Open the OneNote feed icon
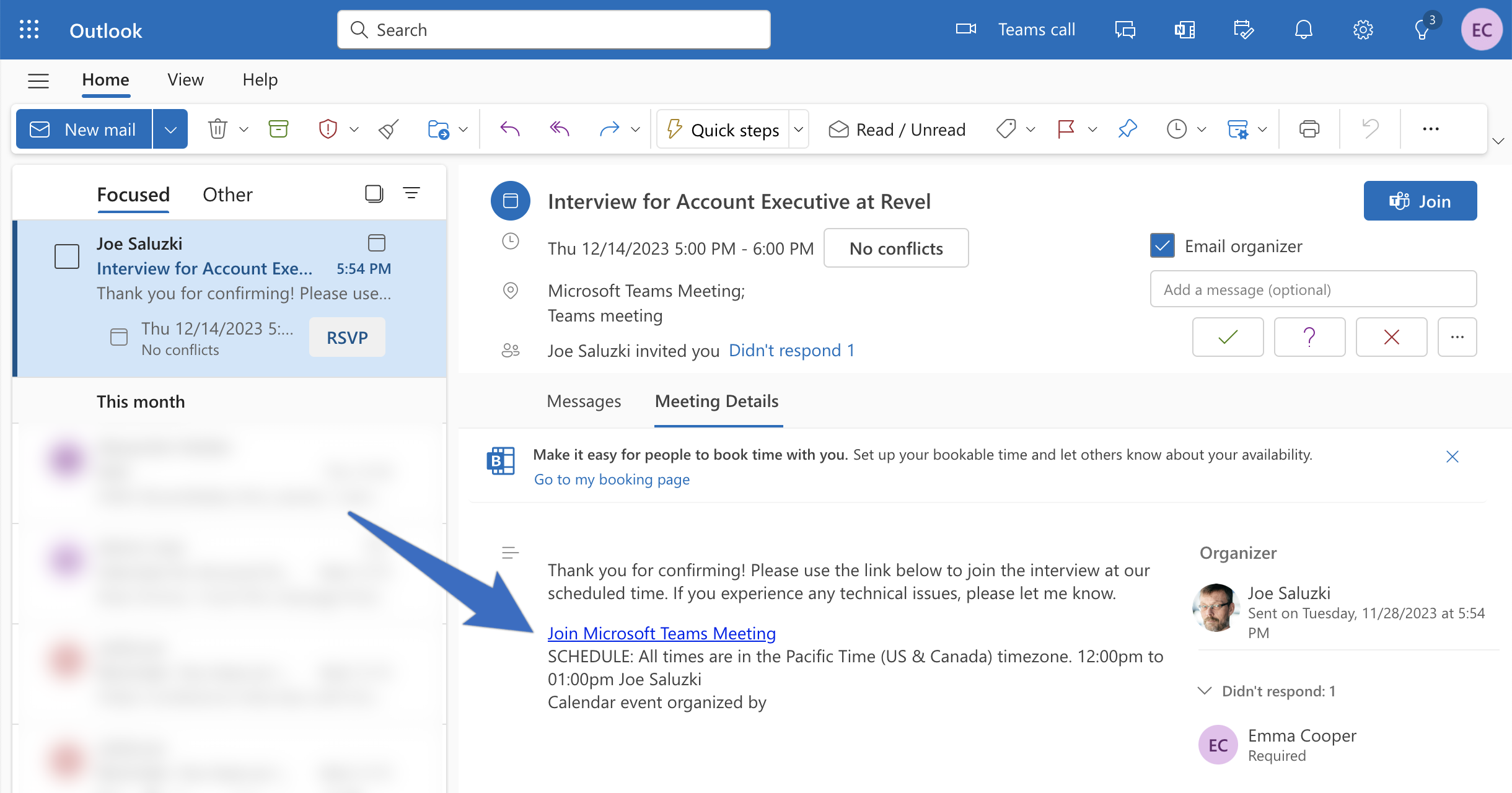 point(1185,30)
